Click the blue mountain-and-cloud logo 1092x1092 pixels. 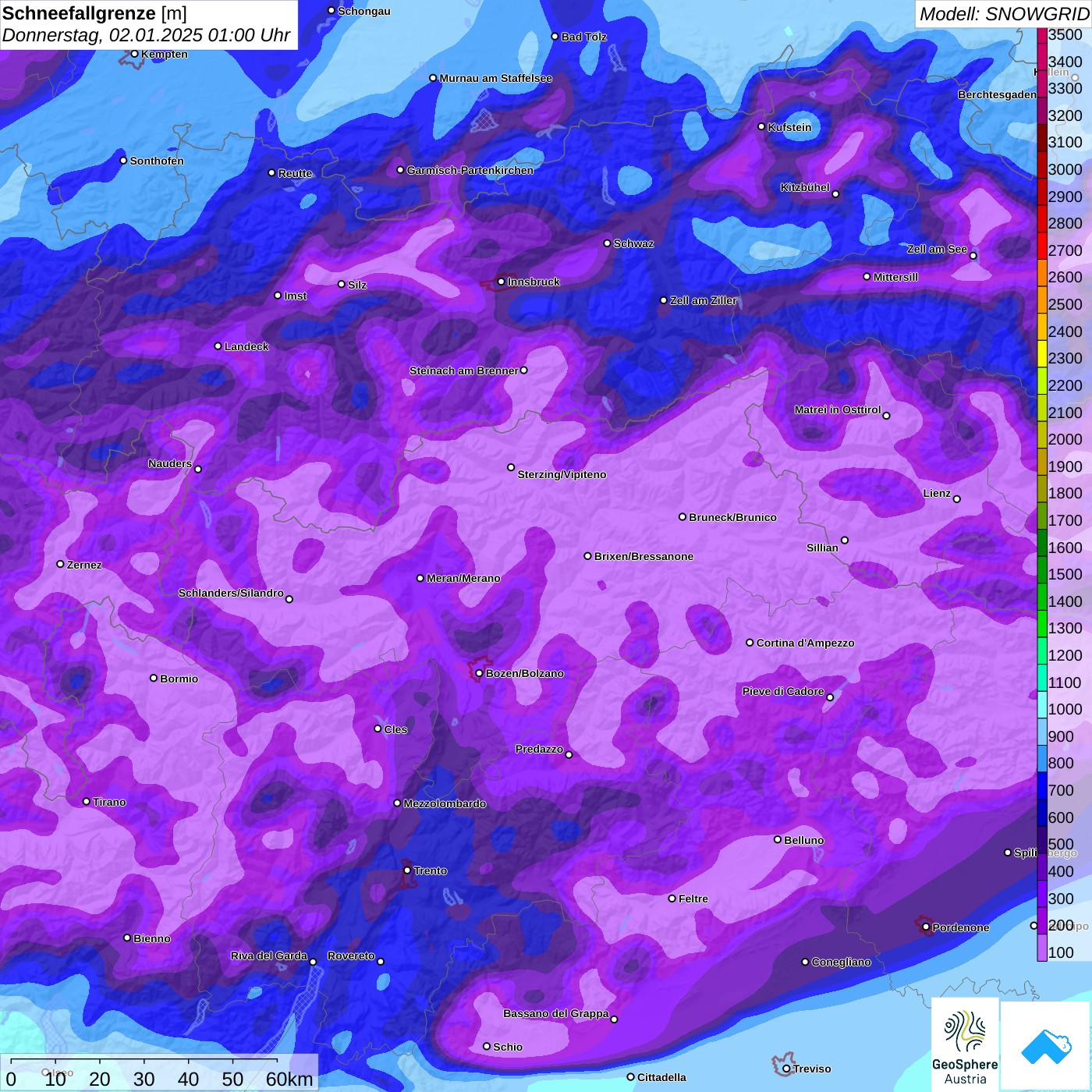tap(1046, 1046)
